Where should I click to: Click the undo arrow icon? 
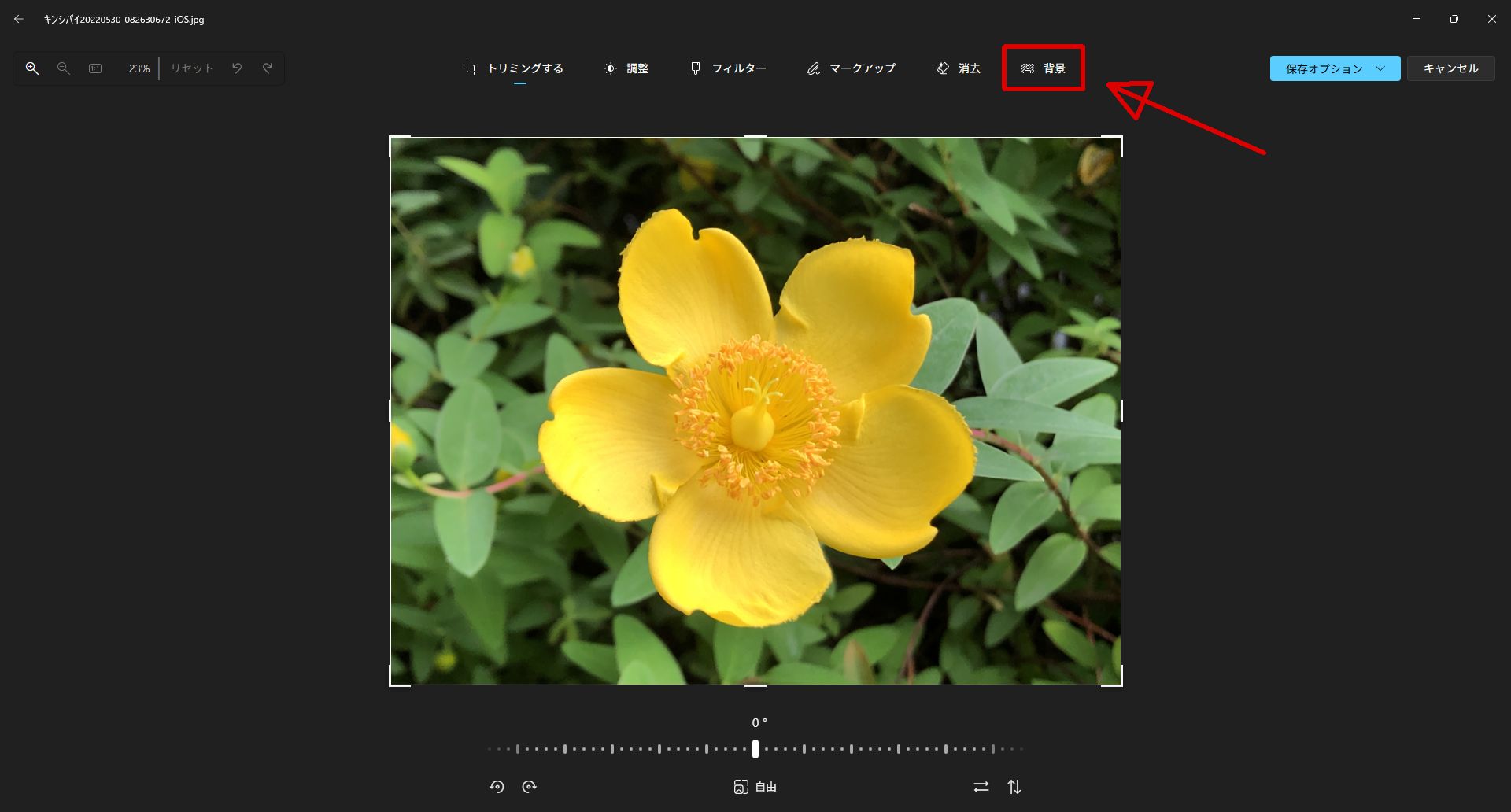click(237, 68)
